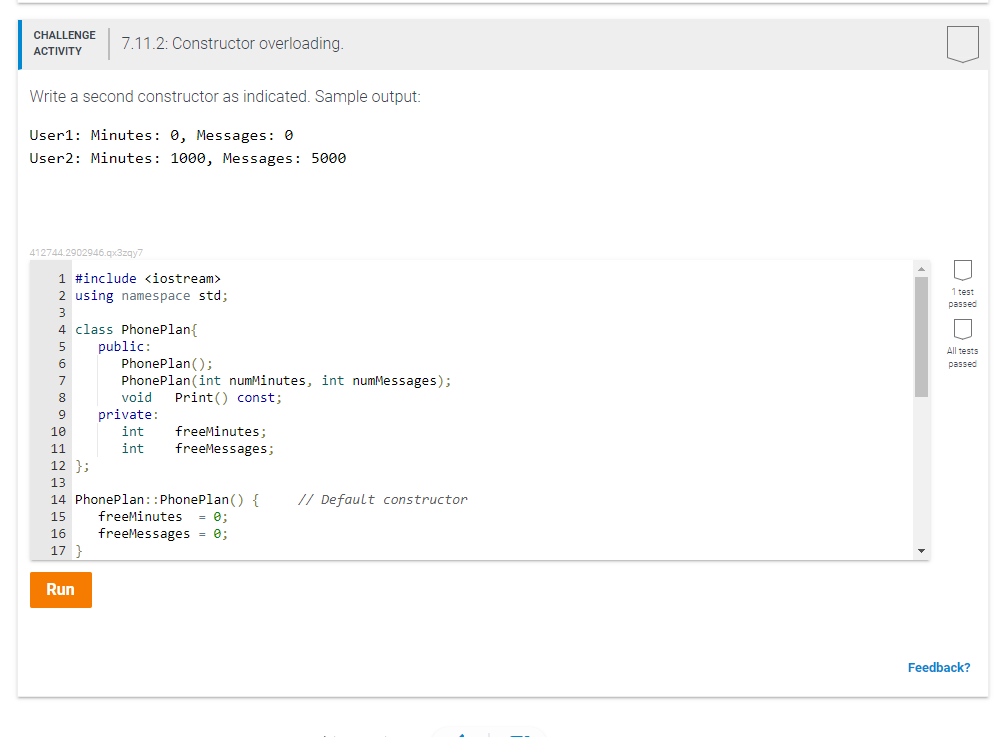Click the 'void Print() const;' line
This screenshot has width=1003, height=737.
coord(201,397)
